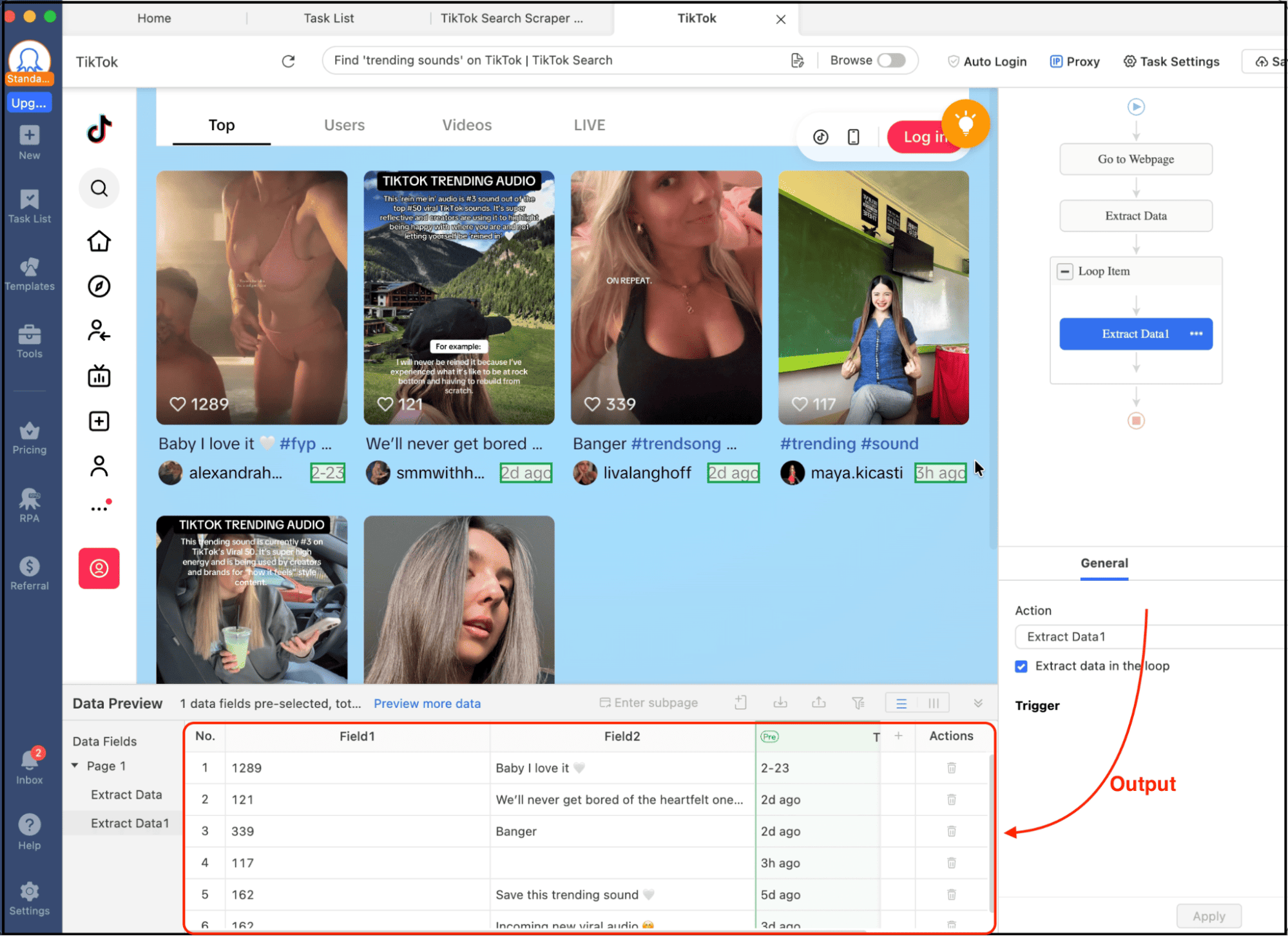The image size is (1288, 936).
Task: Click the workflow end stop icon
Action: point(1136,421)
